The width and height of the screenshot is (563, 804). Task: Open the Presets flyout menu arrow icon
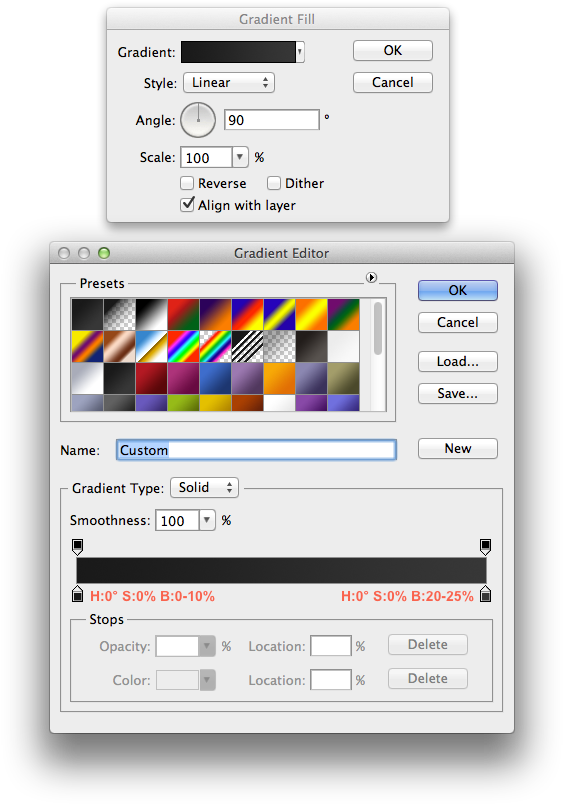click(x=371, y=277)
